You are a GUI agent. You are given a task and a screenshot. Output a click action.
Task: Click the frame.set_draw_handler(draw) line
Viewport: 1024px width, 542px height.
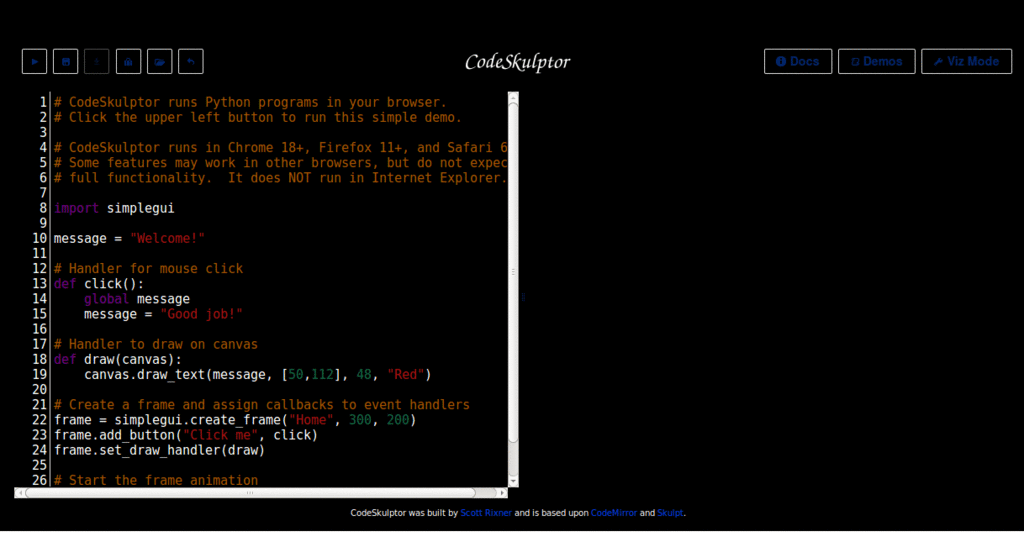(x=159, y=450)
